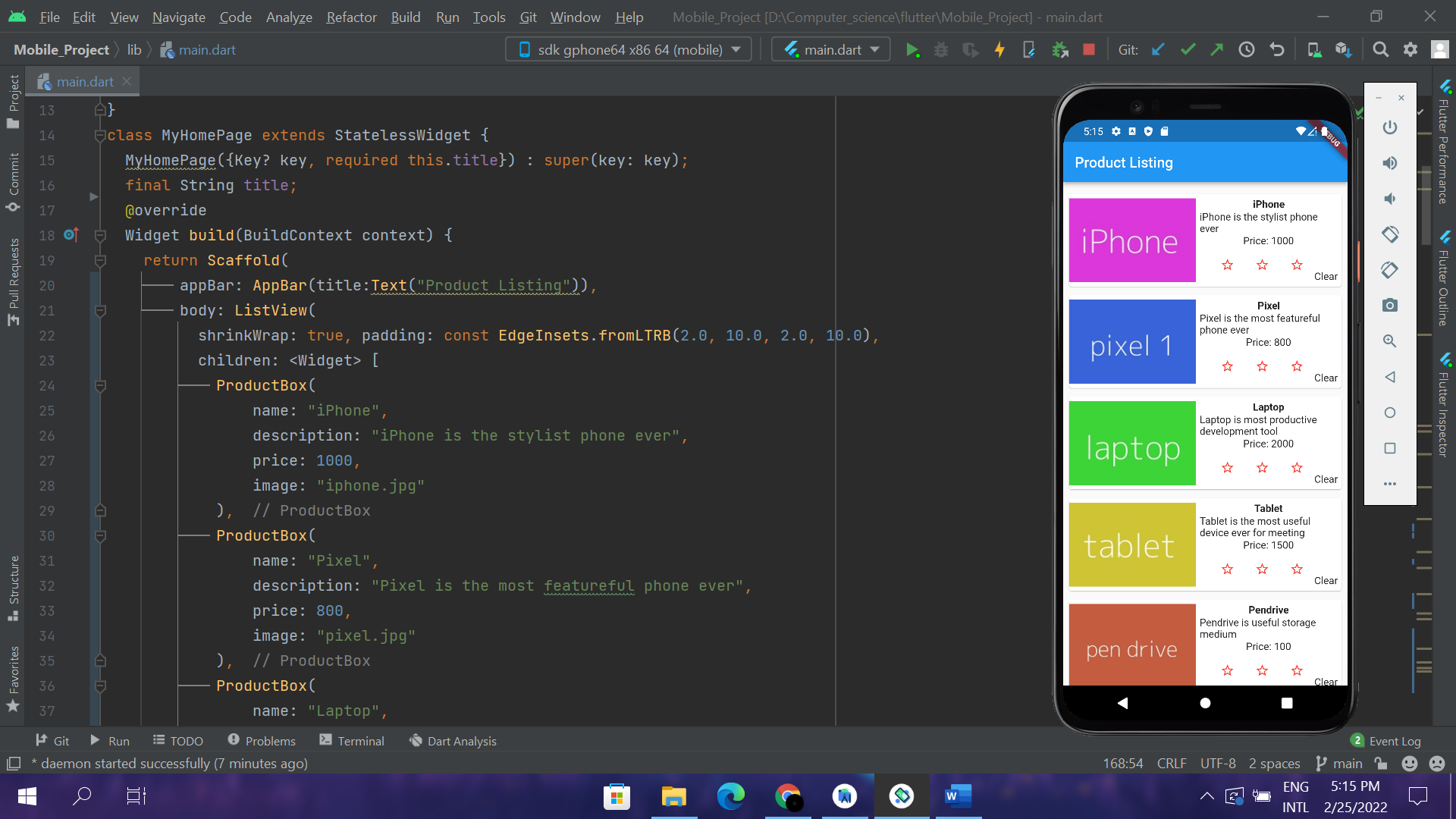1456x819 pixels.
Task: Clear rating for the iPhone product
Action: (1326, 276)
